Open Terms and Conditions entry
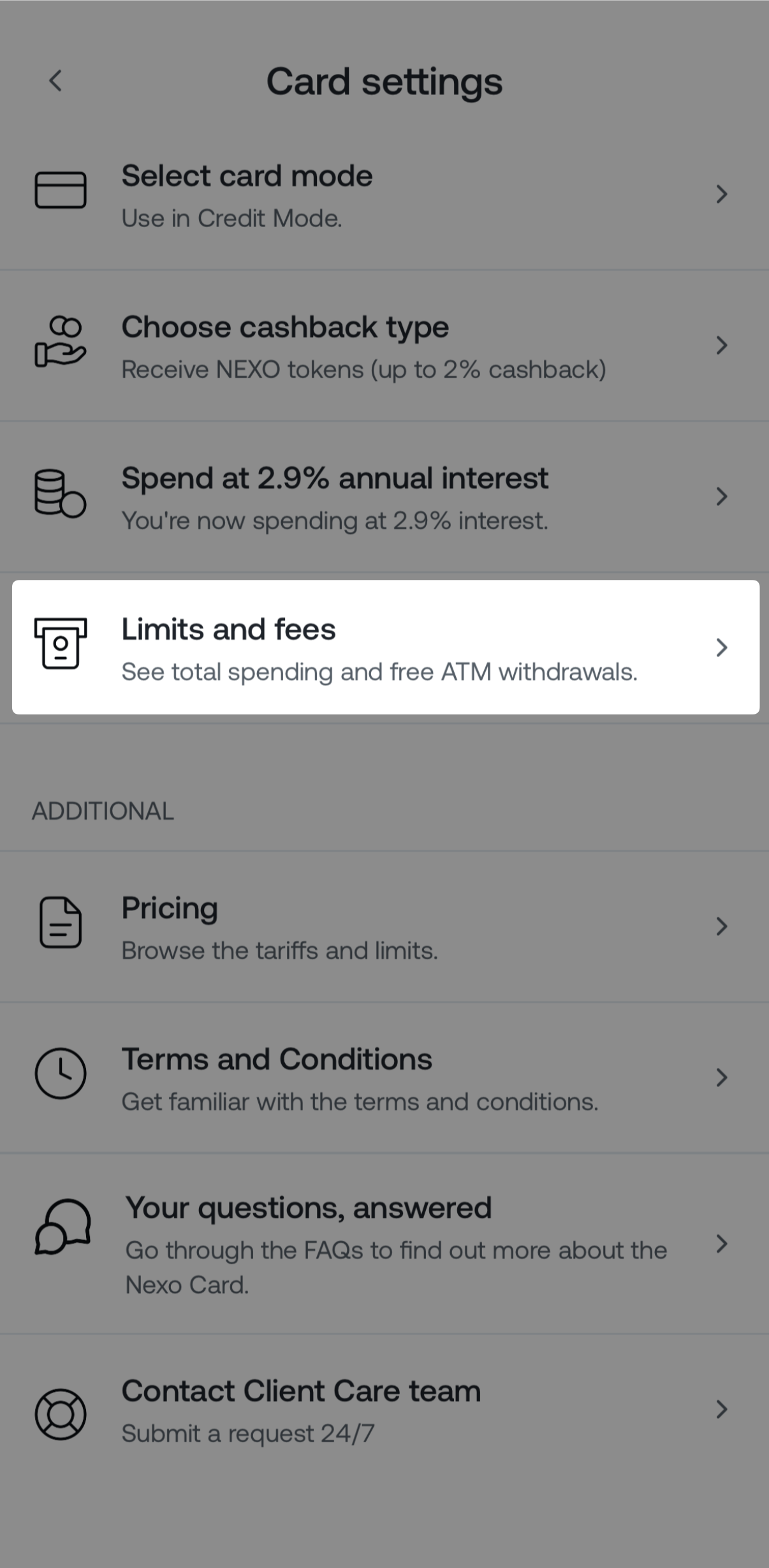This screenshot has height=1568, width=769. click(x=277, y=1060)
